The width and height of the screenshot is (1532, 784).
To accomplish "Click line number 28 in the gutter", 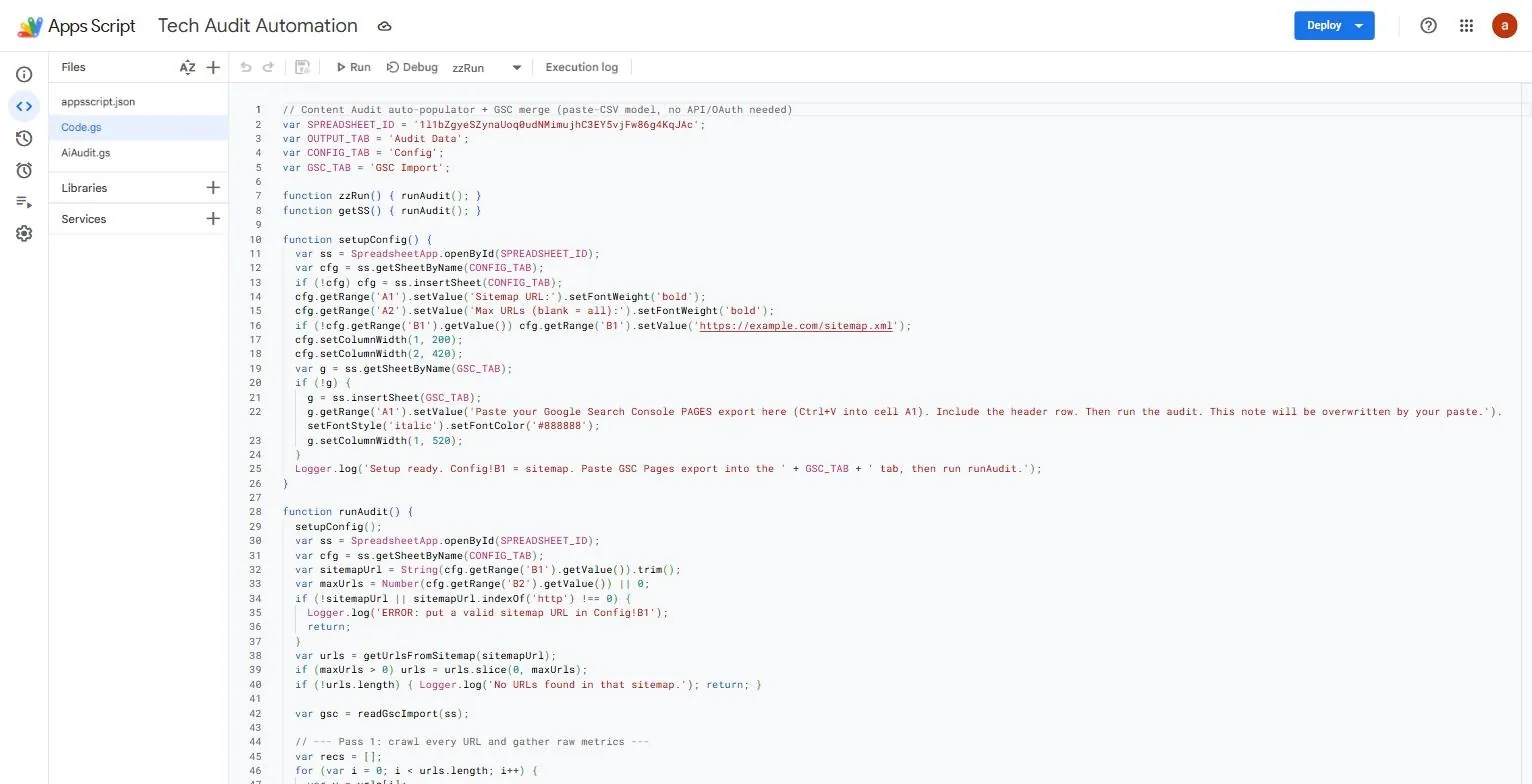I will [256, 512].
